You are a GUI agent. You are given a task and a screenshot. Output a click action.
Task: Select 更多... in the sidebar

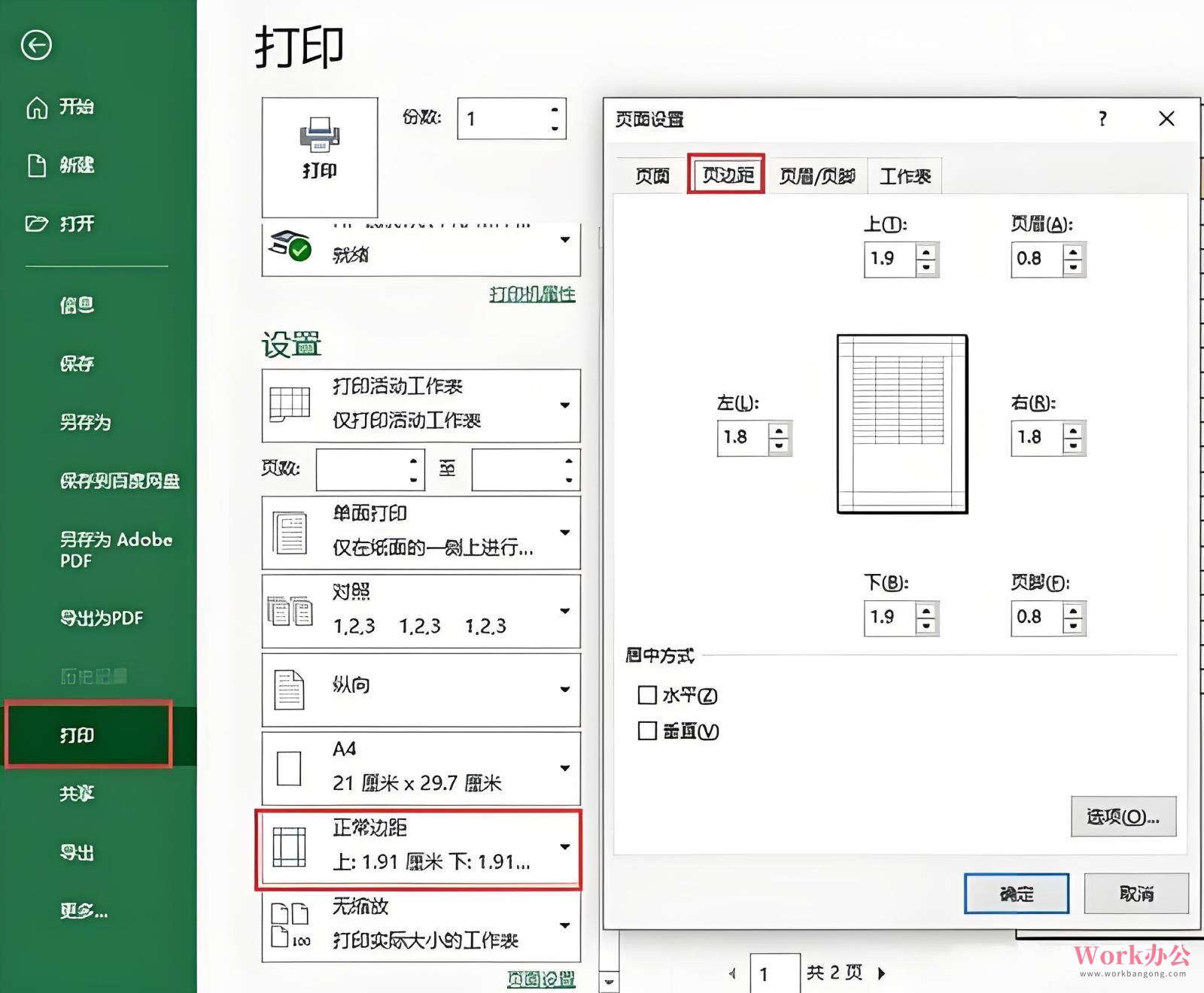pos(84,911)
